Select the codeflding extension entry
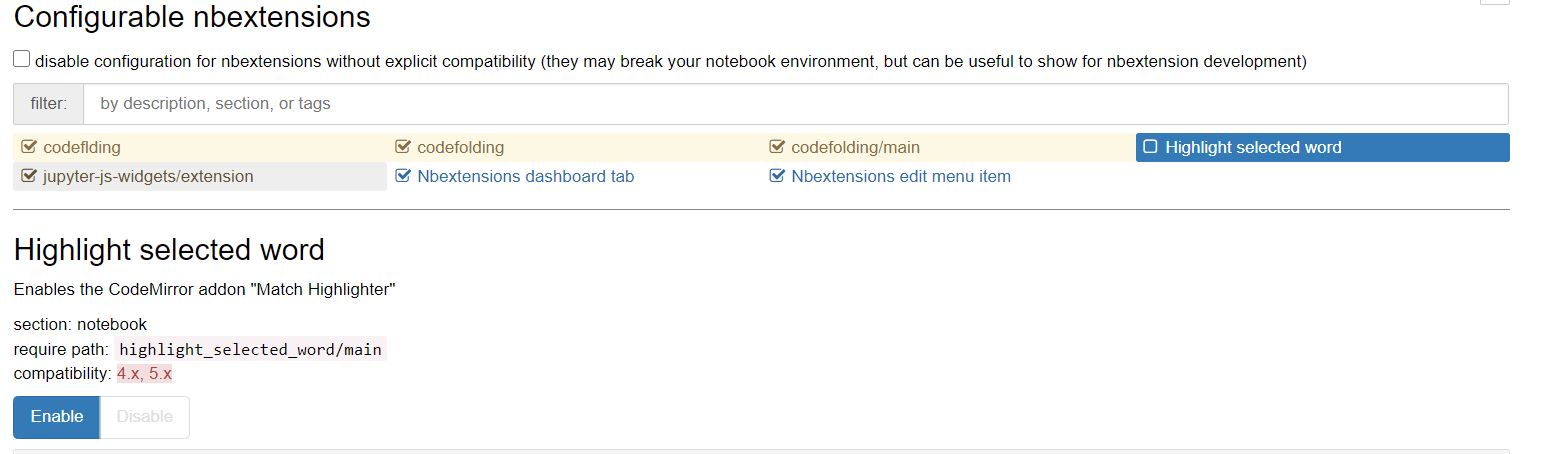The height and width of the screenshot is (454, 1544). [82, 148]
